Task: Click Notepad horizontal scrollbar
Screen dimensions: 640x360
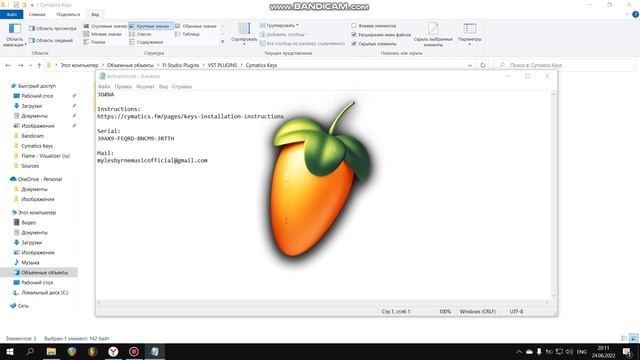Action: click(x=322, y=302)
